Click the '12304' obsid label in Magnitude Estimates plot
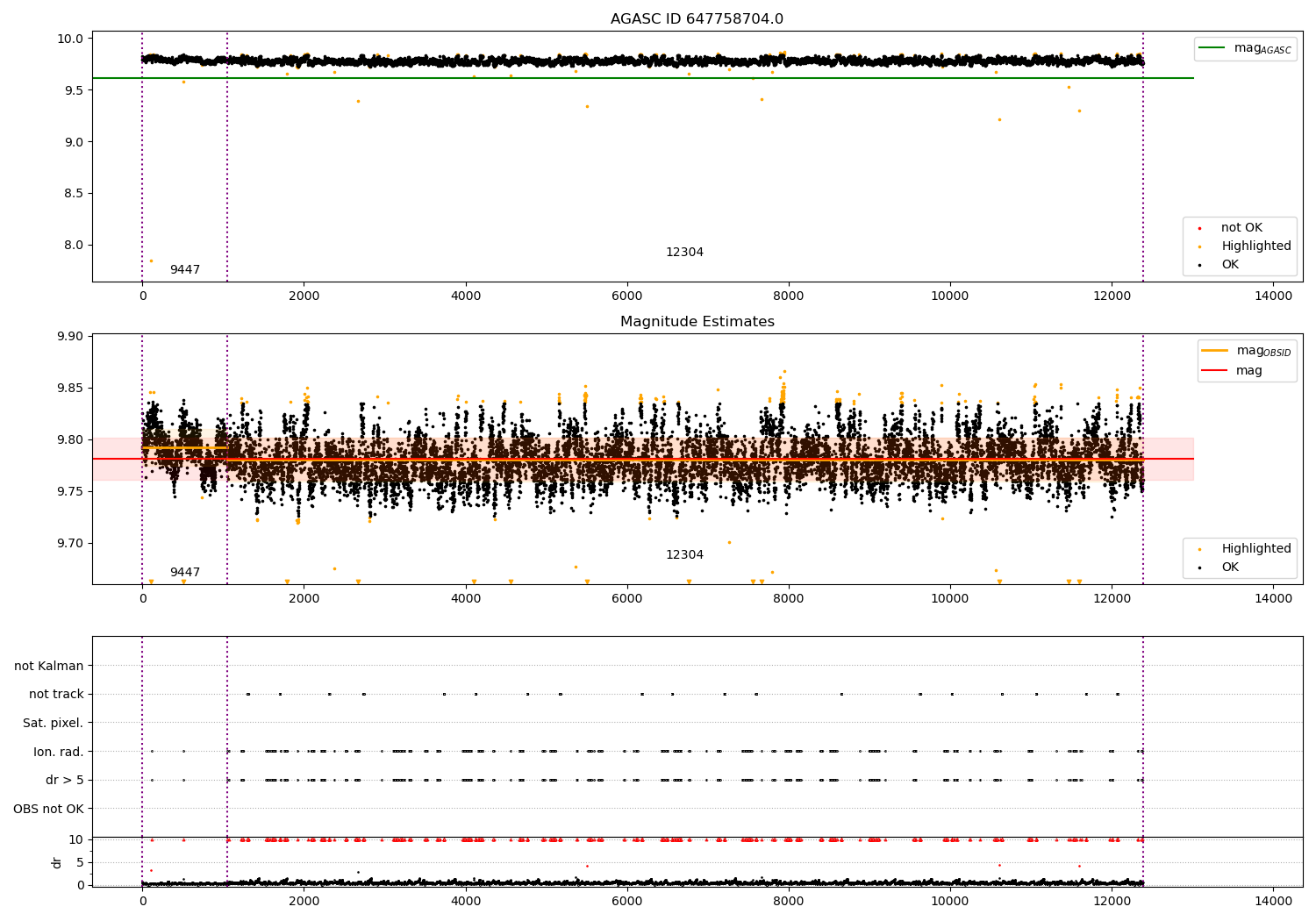1316x921 pixels. (x=684, y=555)
